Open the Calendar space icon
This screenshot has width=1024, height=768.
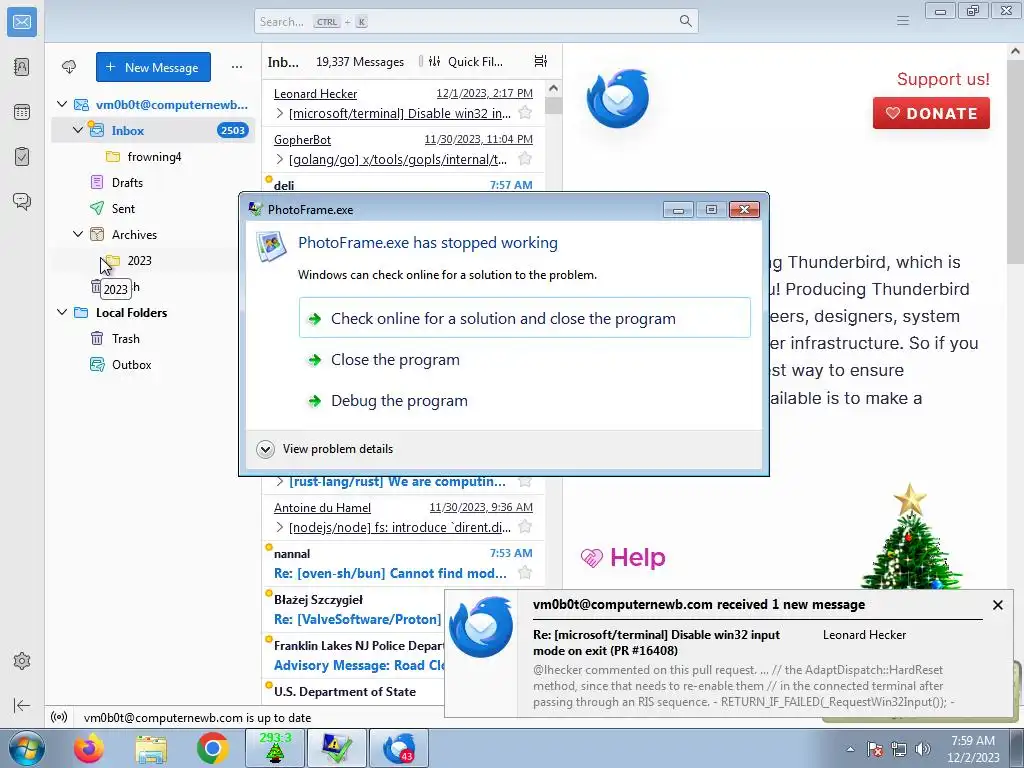tap(22, 112)
